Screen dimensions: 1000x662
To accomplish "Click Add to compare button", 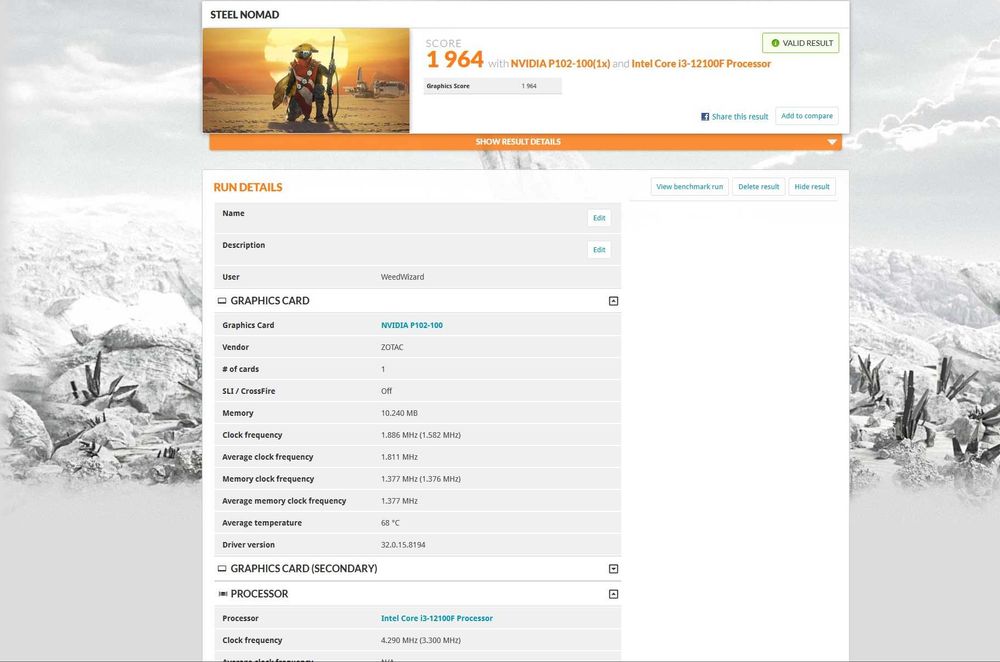I will coord(807,116).
